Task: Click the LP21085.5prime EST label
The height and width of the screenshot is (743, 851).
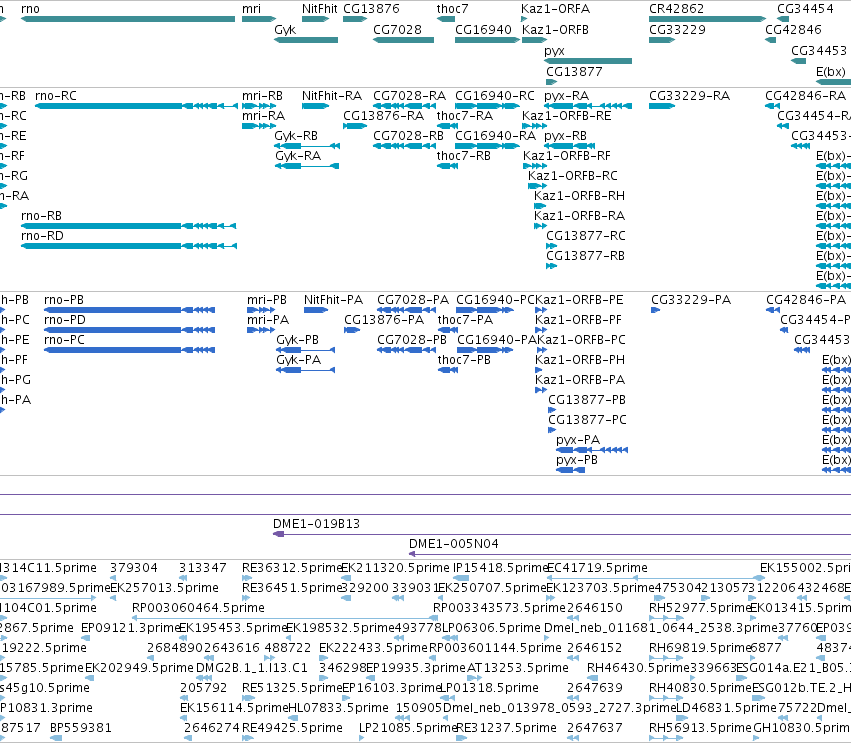Action: 409,728
